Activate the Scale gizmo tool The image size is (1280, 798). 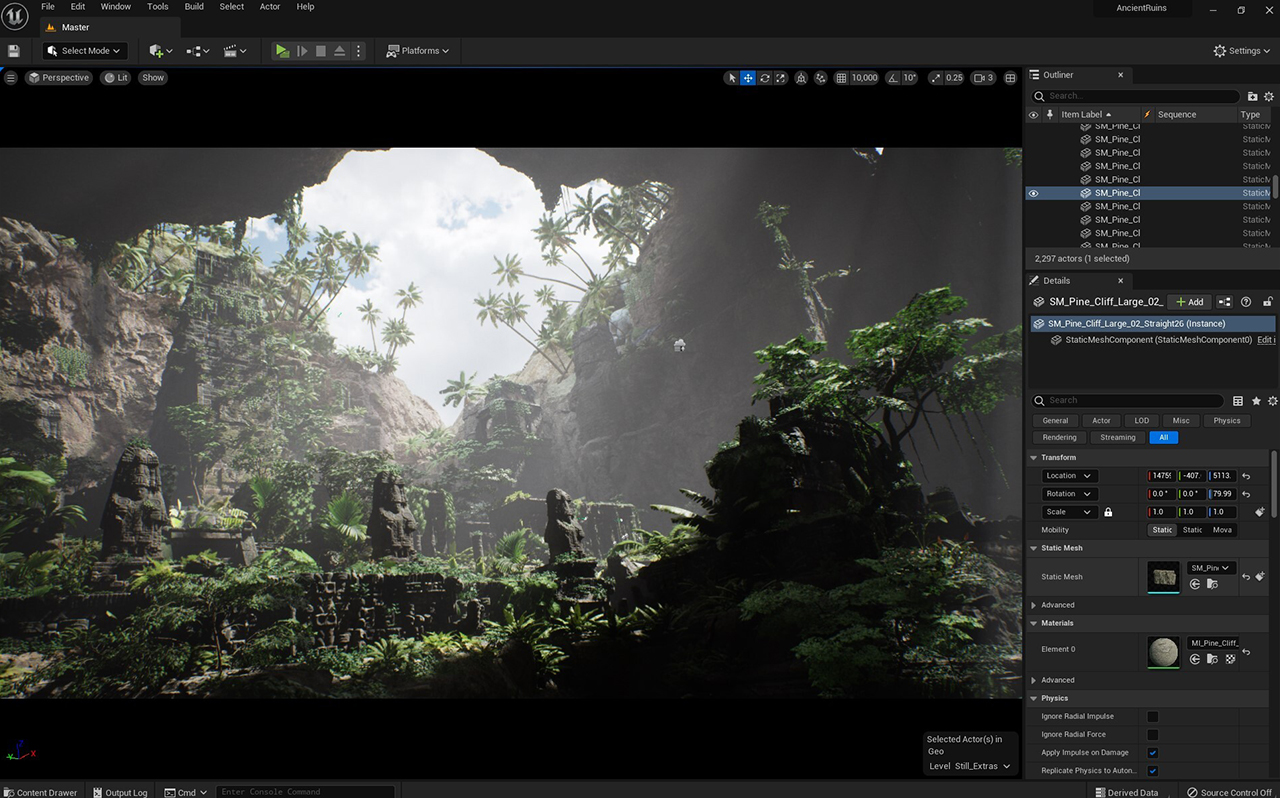click(781, 78)
